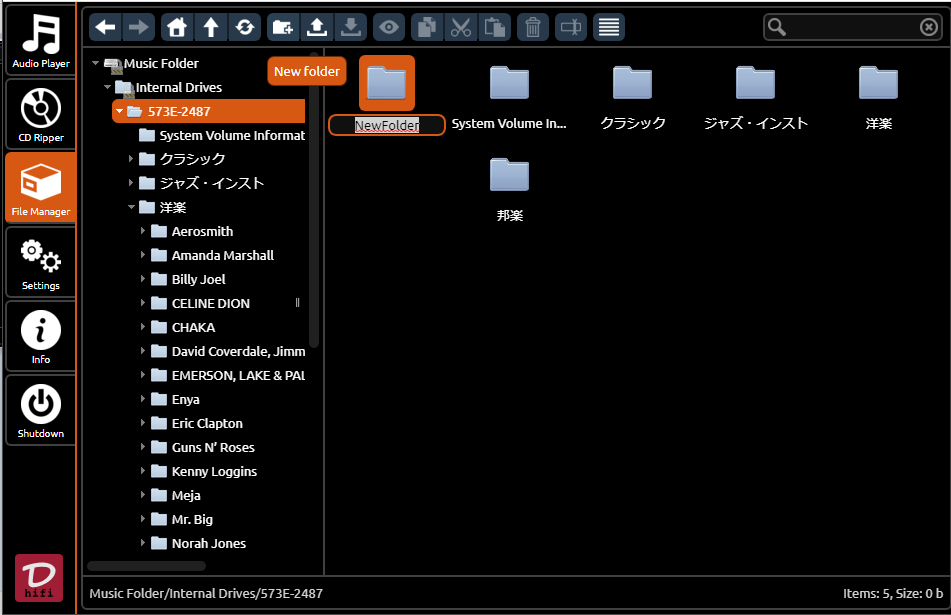
Task: Delete selection using the trash icon
Action: [533, 27]
